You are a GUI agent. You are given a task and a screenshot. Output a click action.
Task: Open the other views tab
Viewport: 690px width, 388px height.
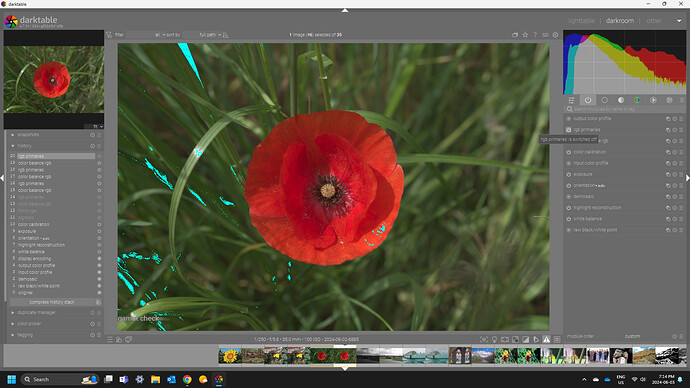tap(654, 21)
